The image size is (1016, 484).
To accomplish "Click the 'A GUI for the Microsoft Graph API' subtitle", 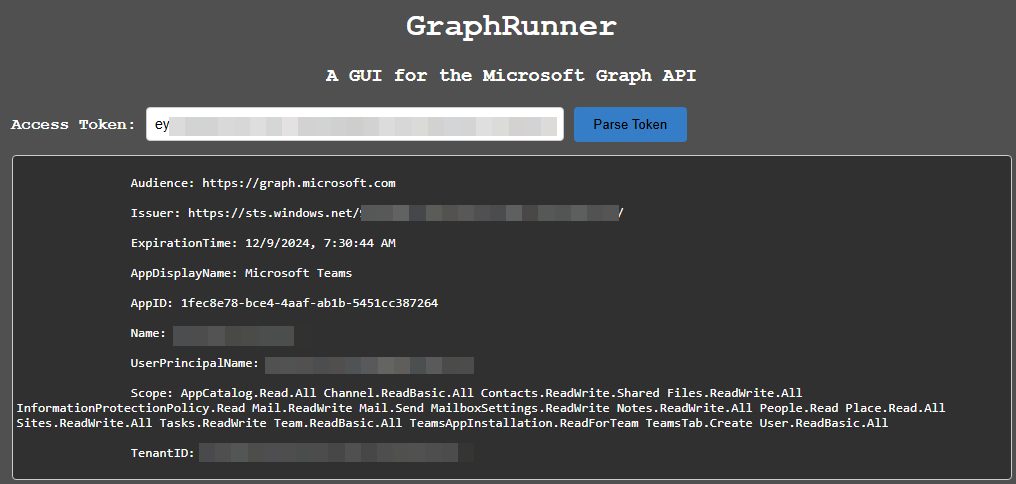I will (x=511, y=75).
